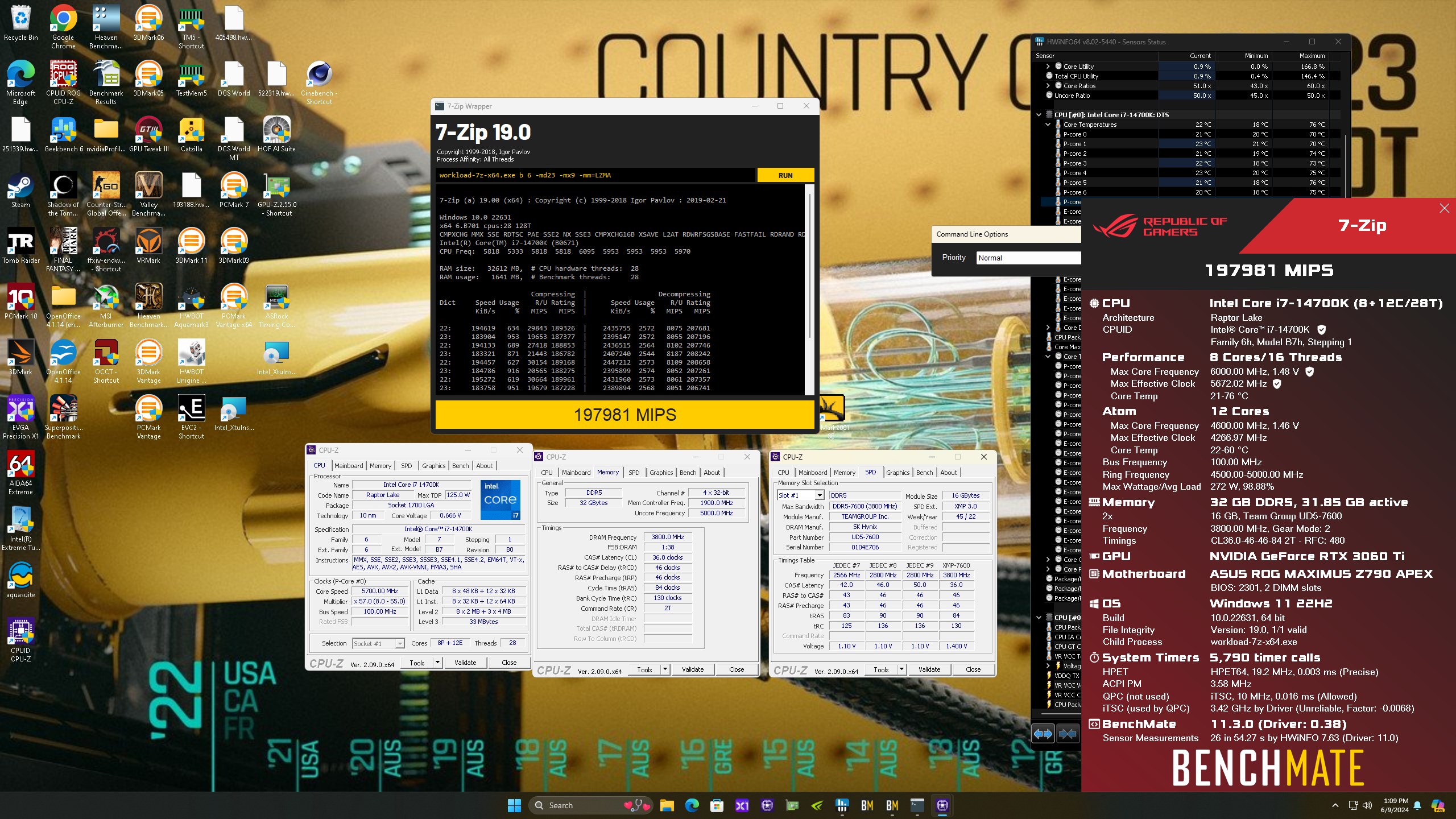This screenshot has height=819, width=1456.
Task: Open Heaven Benchmark desktop shortcut
Action: (106, 27)
